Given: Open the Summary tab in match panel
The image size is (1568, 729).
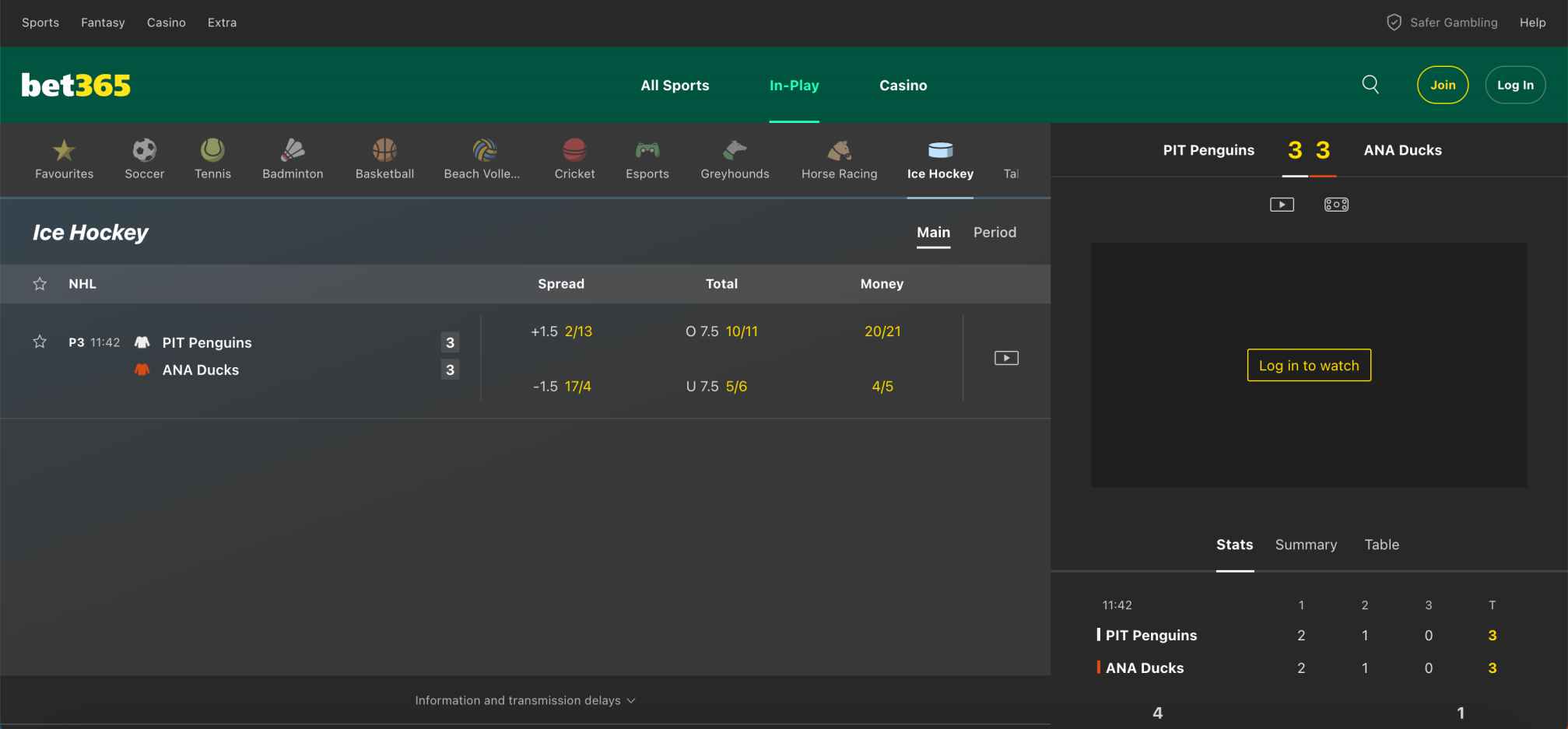Looking at the screenshot, I should [x=1306, y=545].
